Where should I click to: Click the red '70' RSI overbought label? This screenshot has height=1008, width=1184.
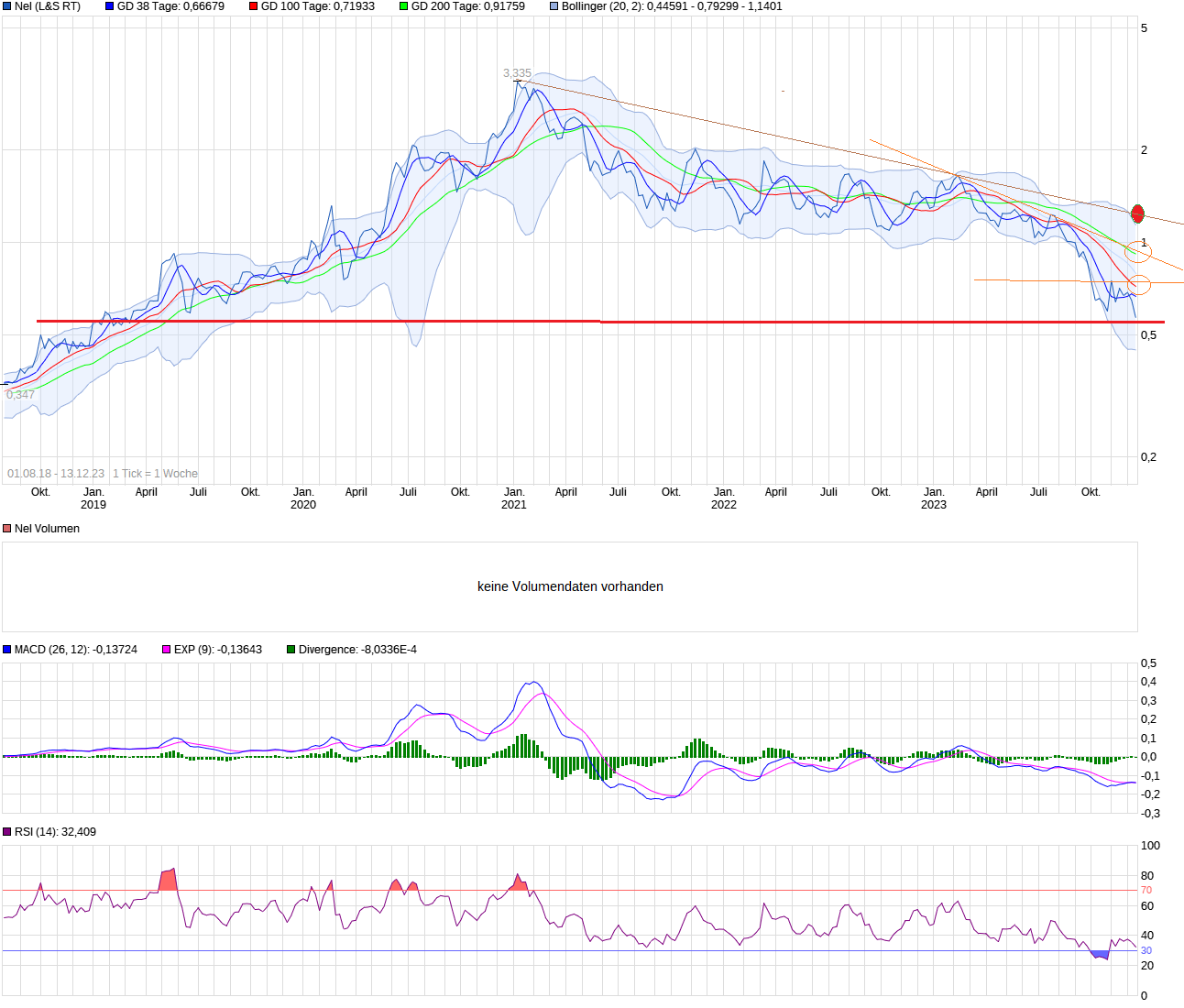(x=1146, y=891)
